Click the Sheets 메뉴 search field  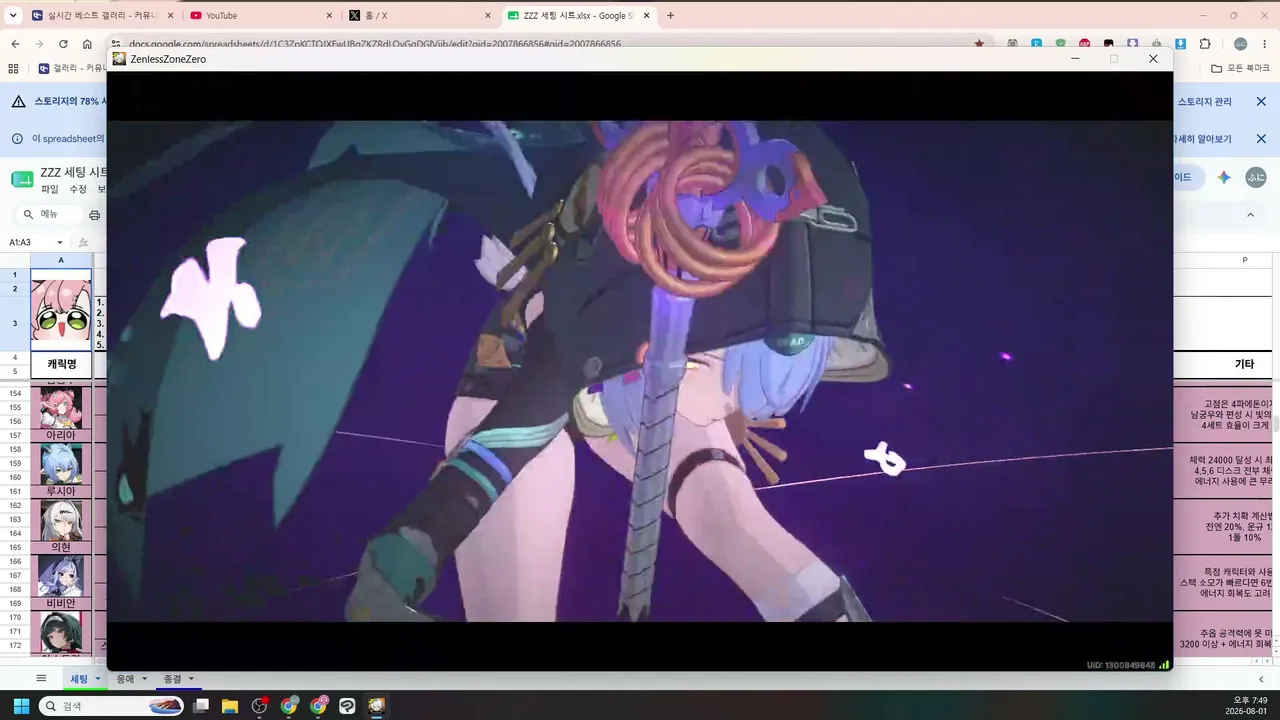(x=49, y=215)
